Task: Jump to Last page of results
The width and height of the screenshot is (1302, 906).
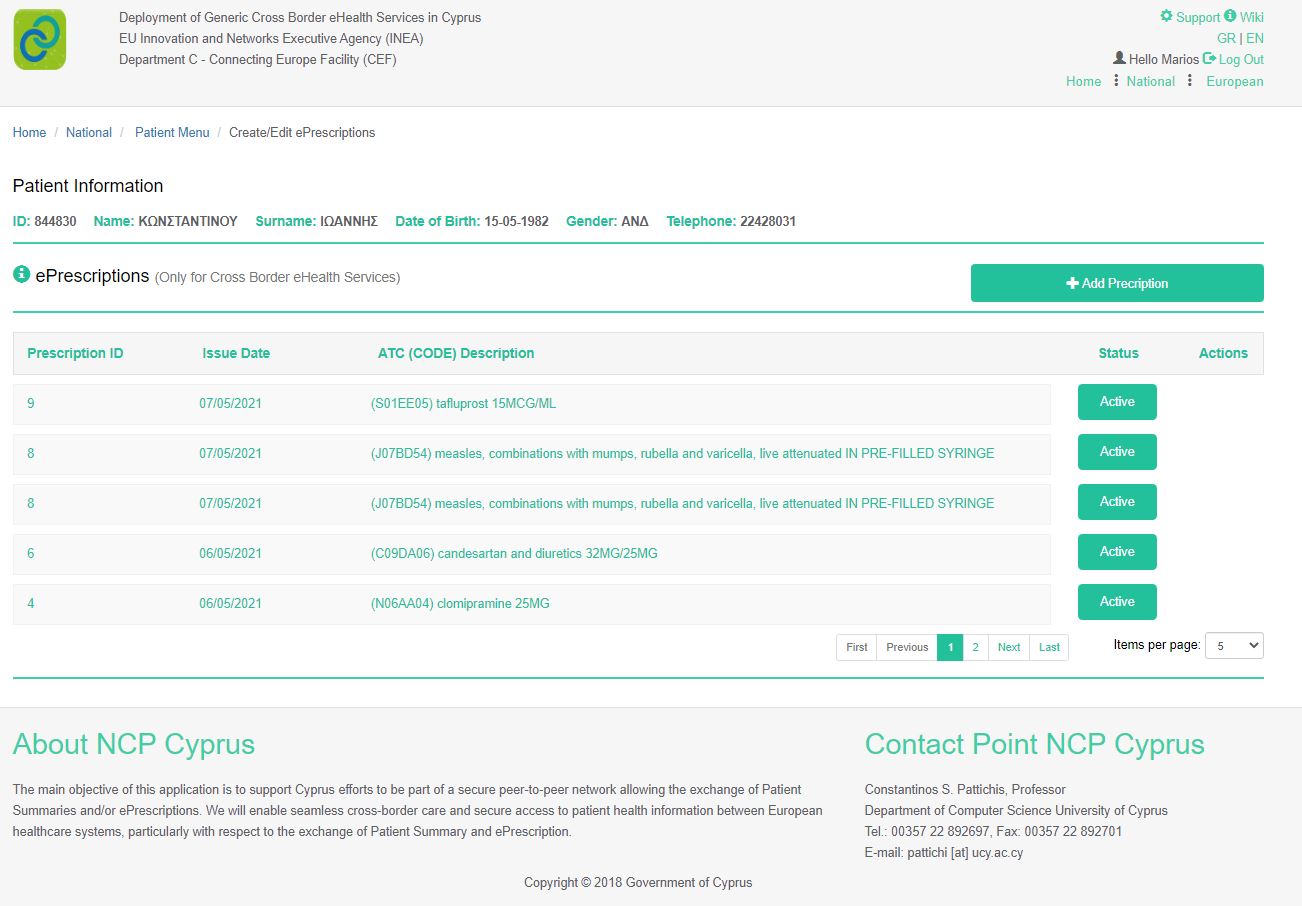Action: (1049, 647)
